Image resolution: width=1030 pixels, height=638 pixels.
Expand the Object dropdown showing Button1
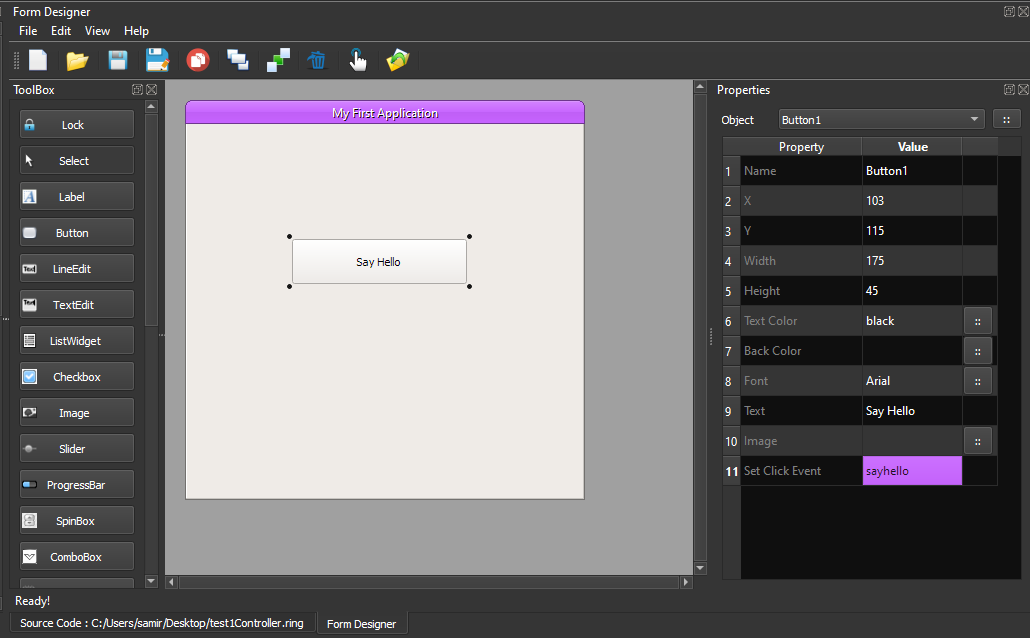[x=881, y=120]
